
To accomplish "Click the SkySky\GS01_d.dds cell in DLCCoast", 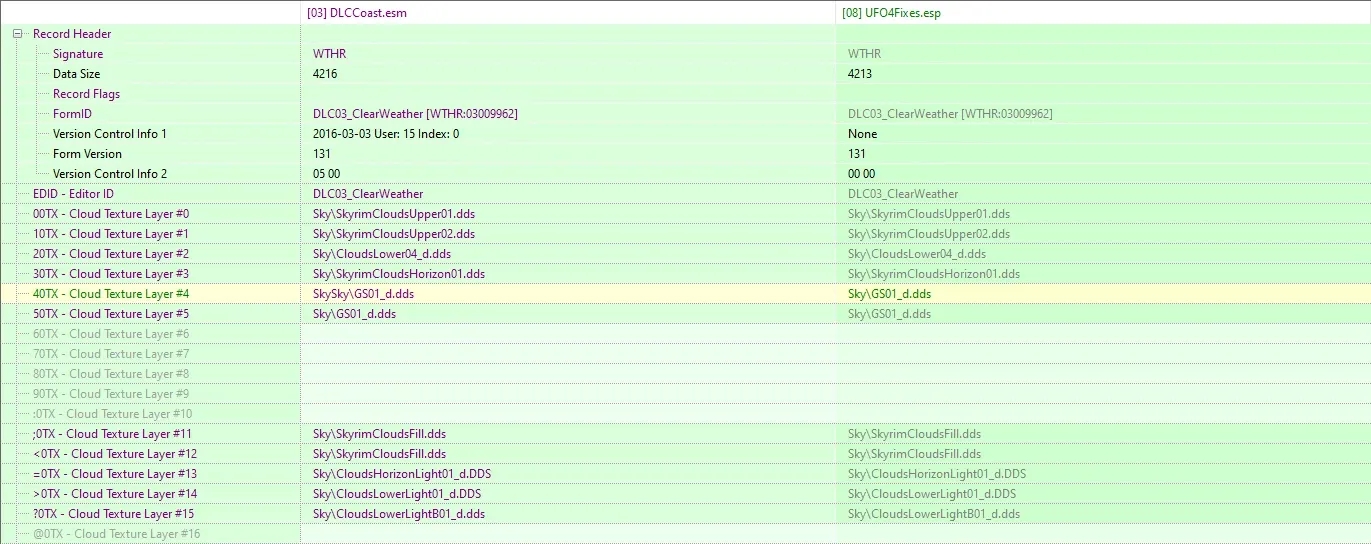I will [363, 294].
